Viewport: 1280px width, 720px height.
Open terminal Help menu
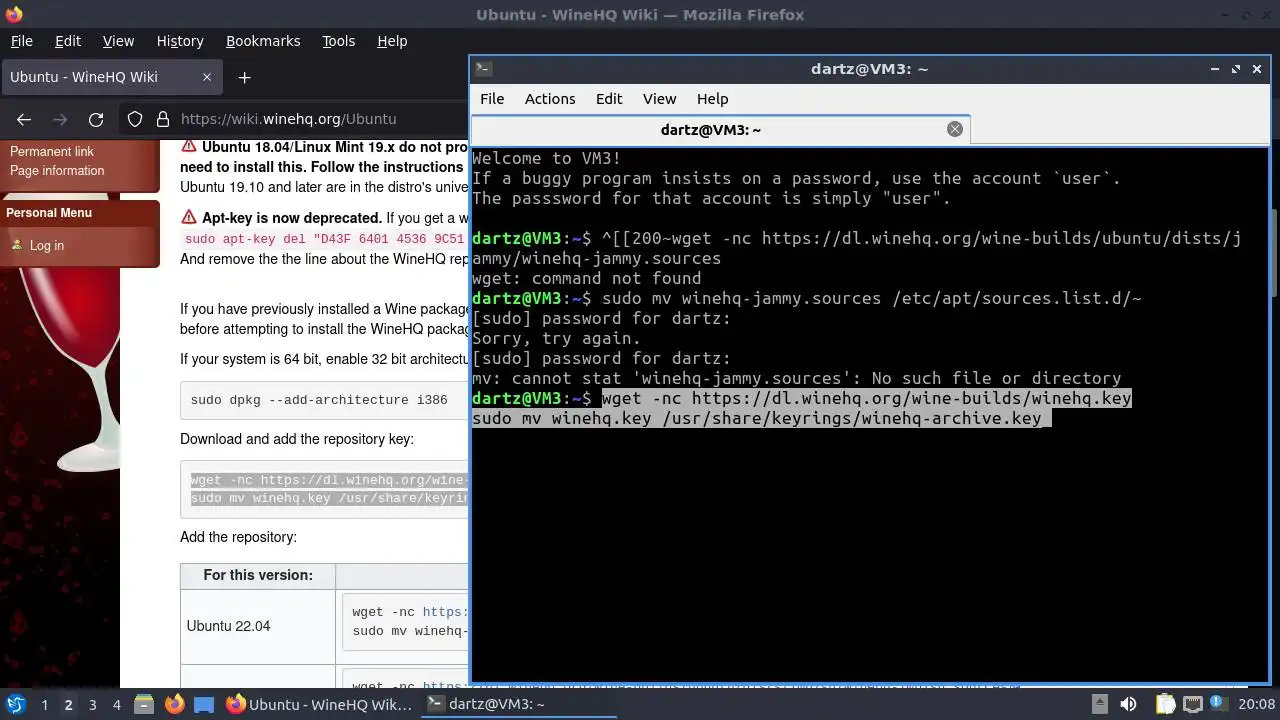coord(712,99)
